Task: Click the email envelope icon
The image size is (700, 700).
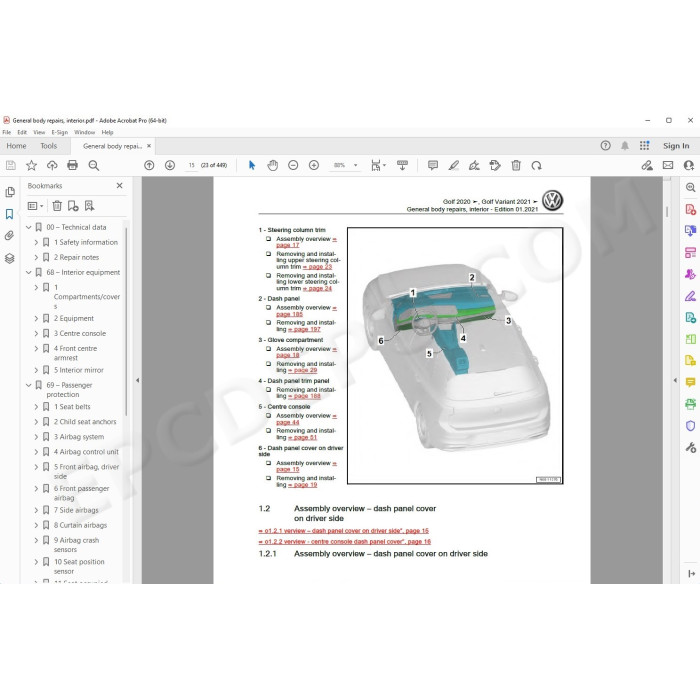Action: 668,166
